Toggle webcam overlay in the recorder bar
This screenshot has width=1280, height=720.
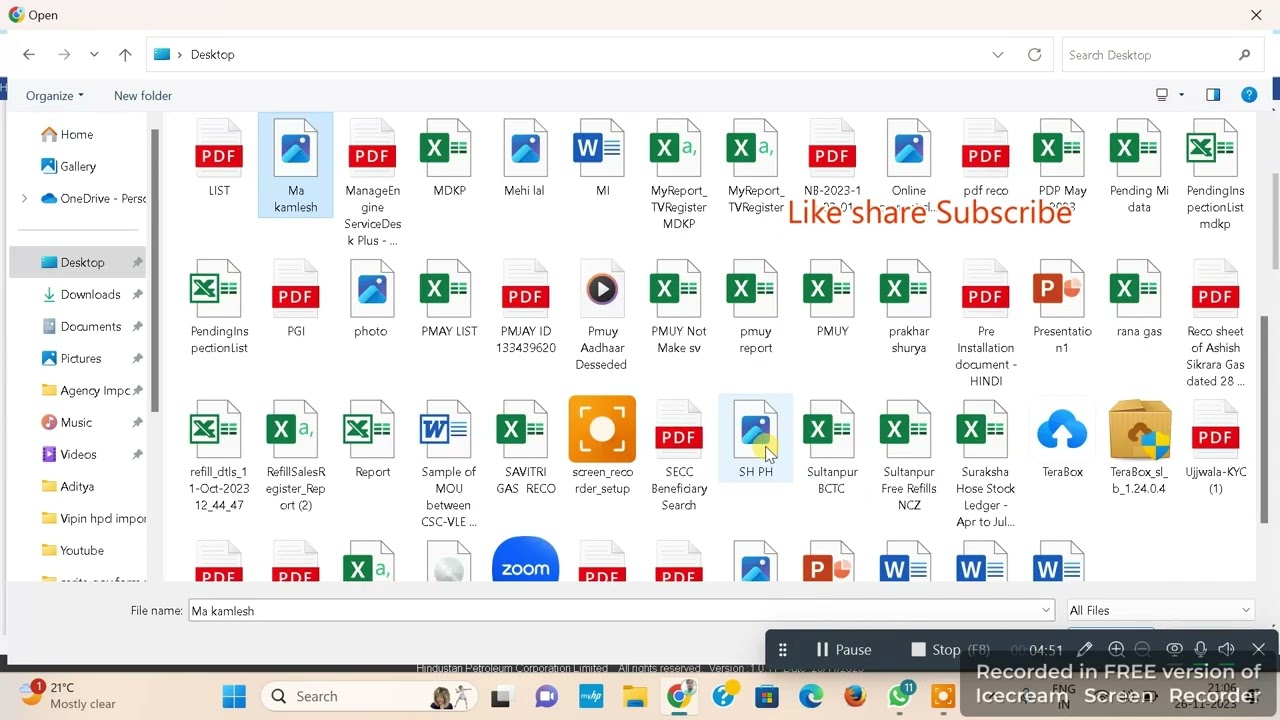point(1174,649)
